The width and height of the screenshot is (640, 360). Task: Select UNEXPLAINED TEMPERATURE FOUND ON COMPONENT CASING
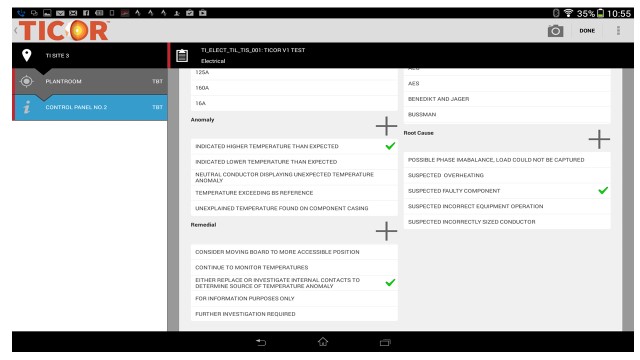294,208
